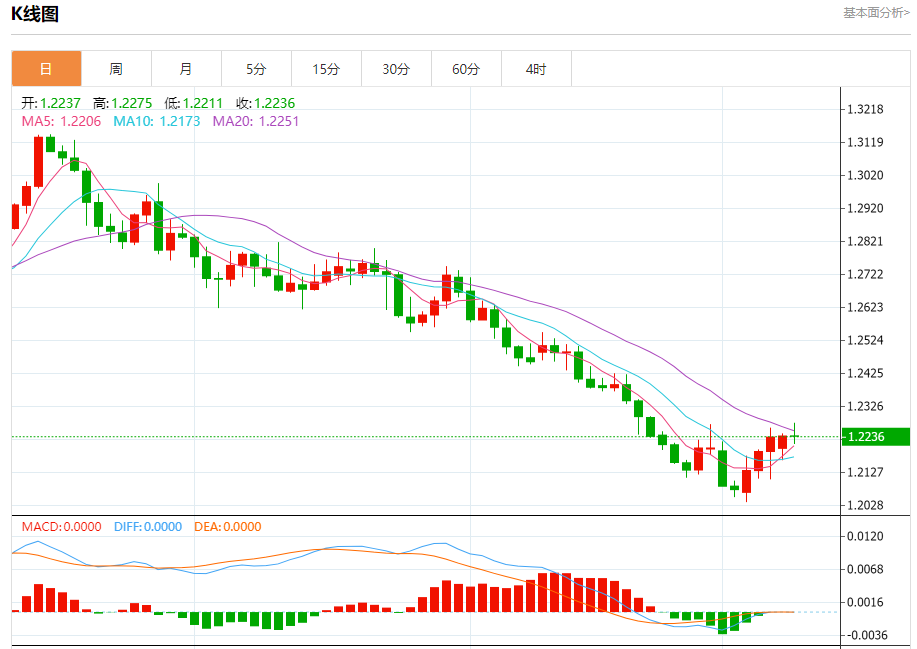Click the 1.2821 price axis label
This screenshot has width=917, height=649.
click(x=866, y=241)
